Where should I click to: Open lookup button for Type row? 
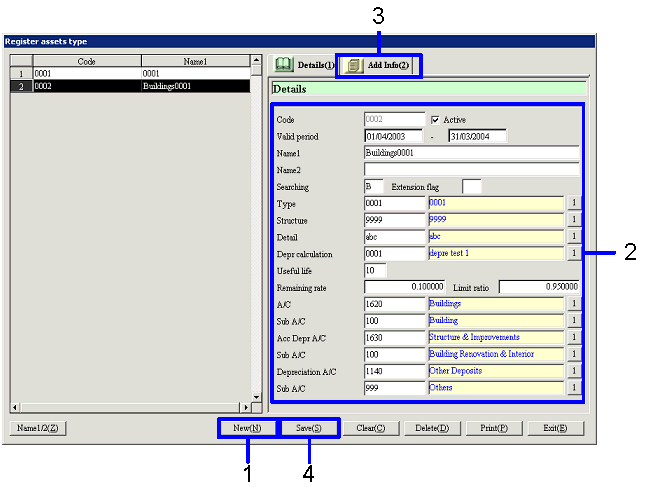[x=574, y=203]
